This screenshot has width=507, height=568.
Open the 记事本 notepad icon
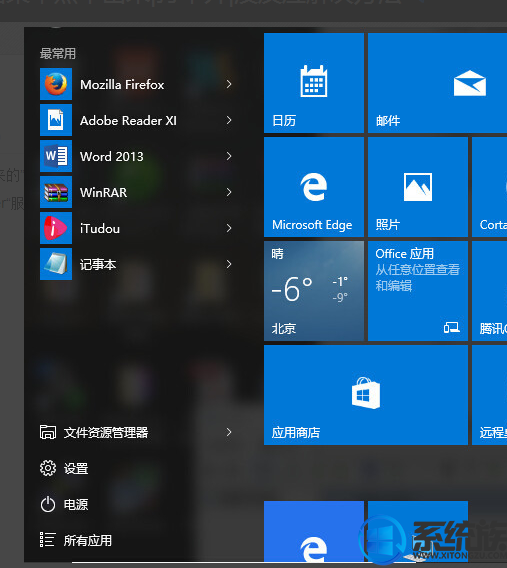56,264
